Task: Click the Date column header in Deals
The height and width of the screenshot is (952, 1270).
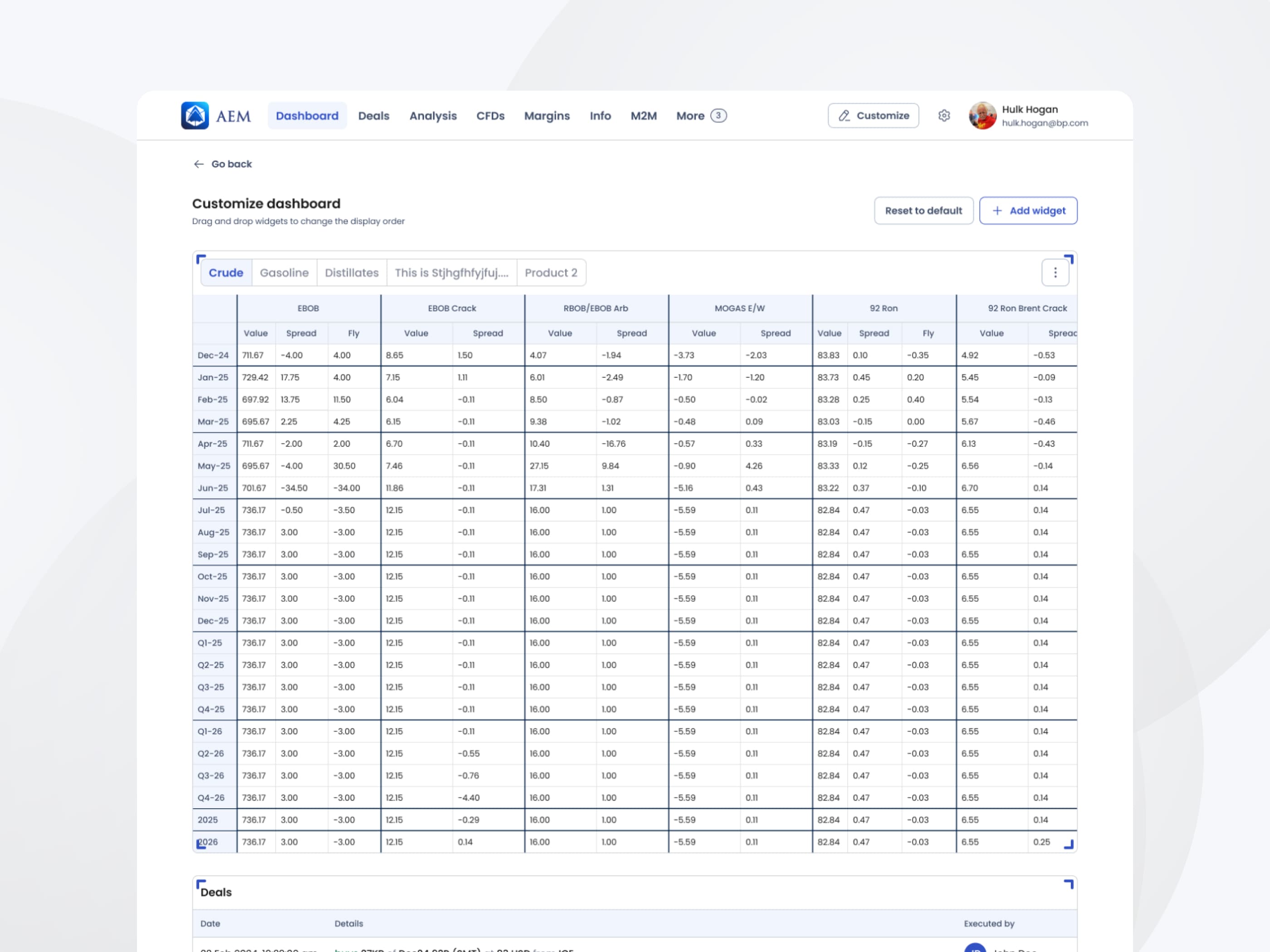Action: click(x=210, y=923)
